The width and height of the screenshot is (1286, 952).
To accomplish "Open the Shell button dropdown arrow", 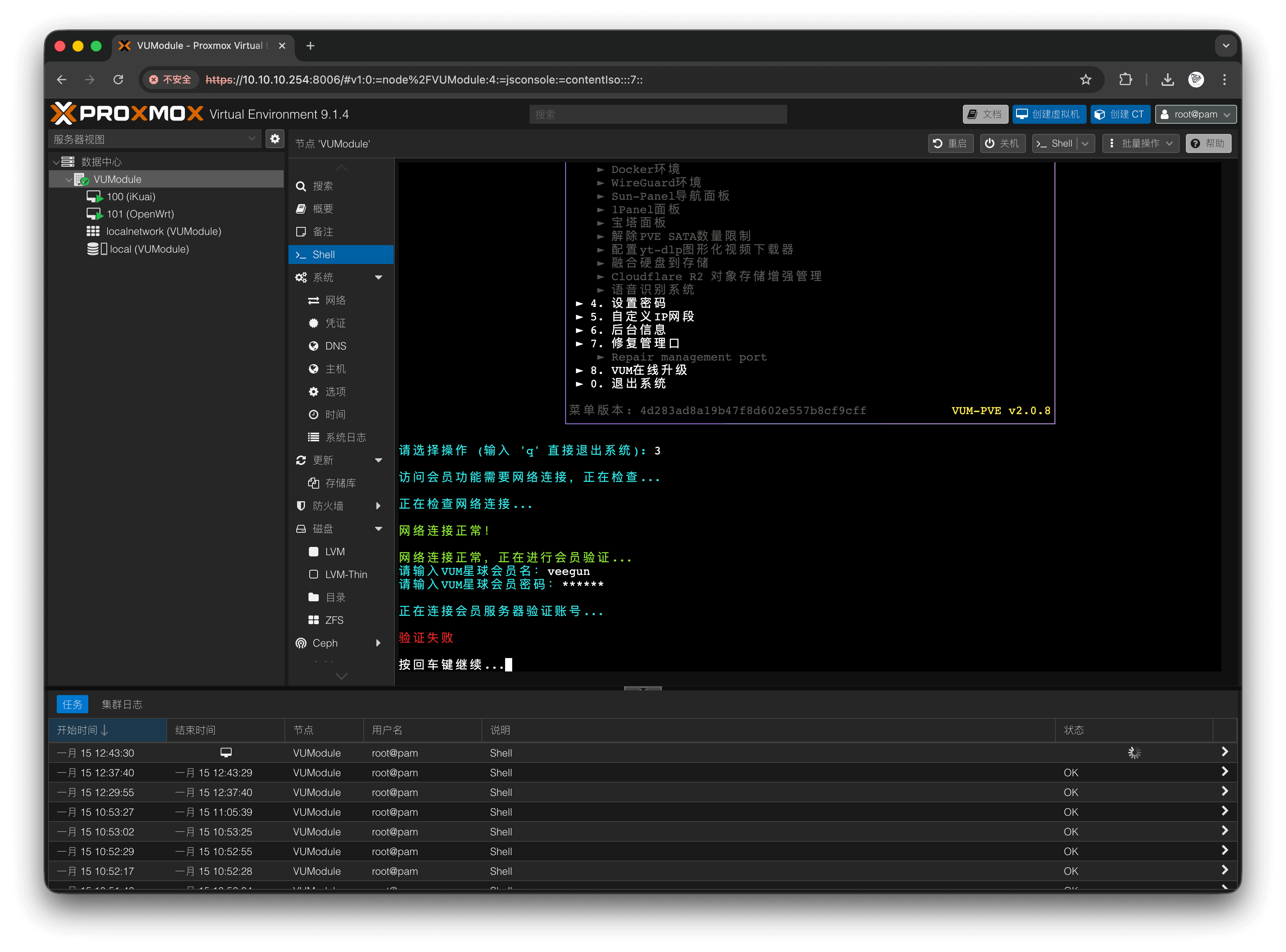I will pos(1085,143).
